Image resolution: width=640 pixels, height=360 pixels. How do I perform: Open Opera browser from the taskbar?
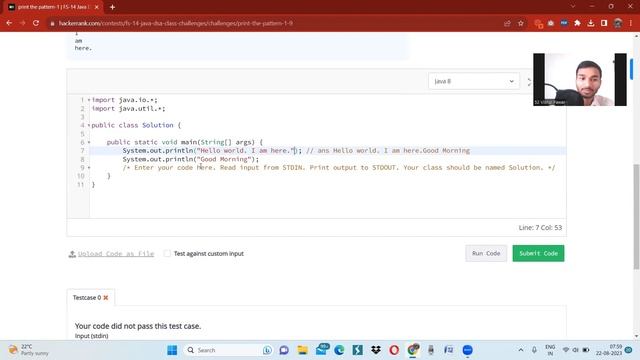(x=394, y=350)
